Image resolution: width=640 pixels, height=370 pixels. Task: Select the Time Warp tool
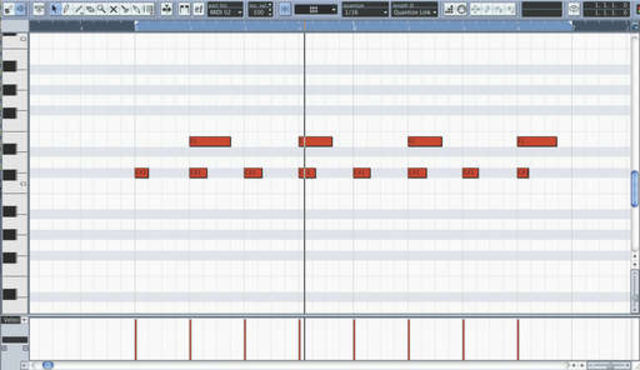(149, 9)
